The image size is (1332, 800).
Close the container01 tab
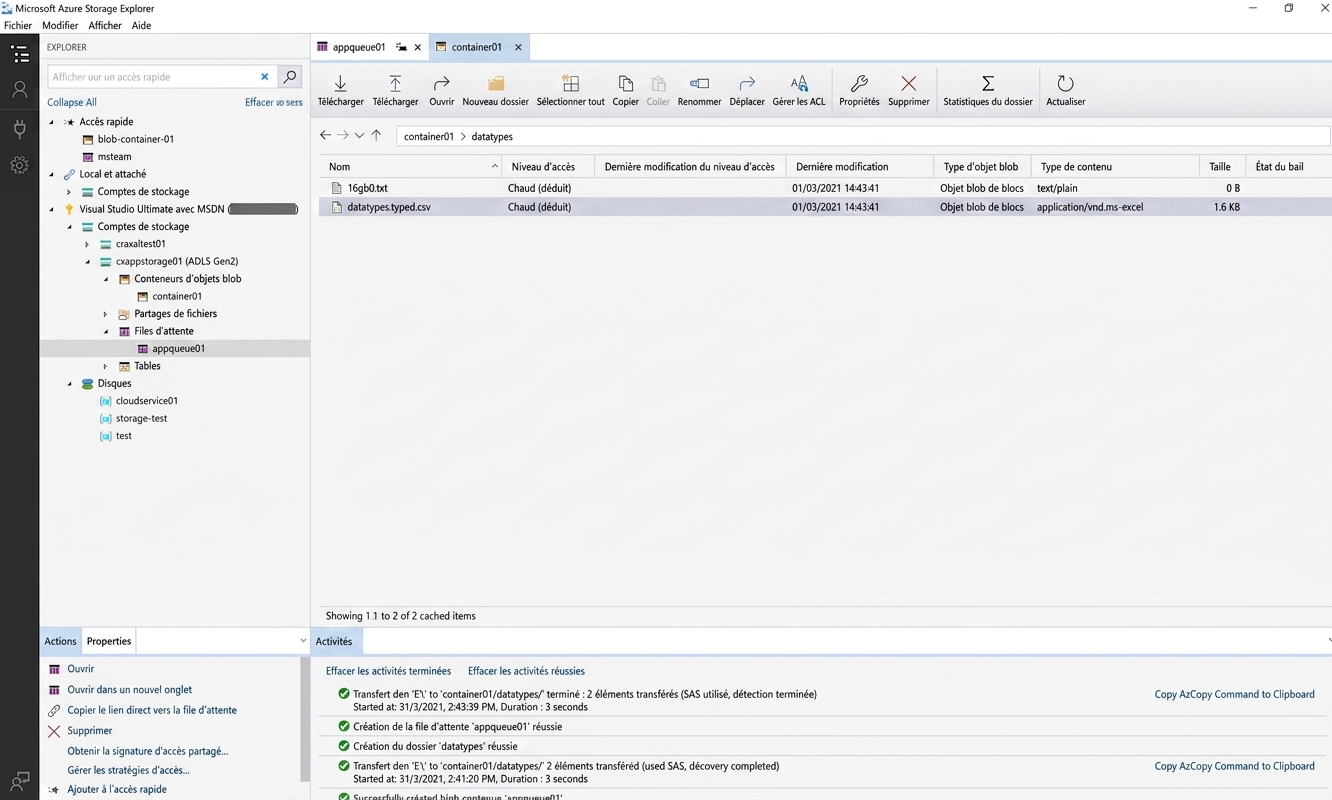point(518,47)
